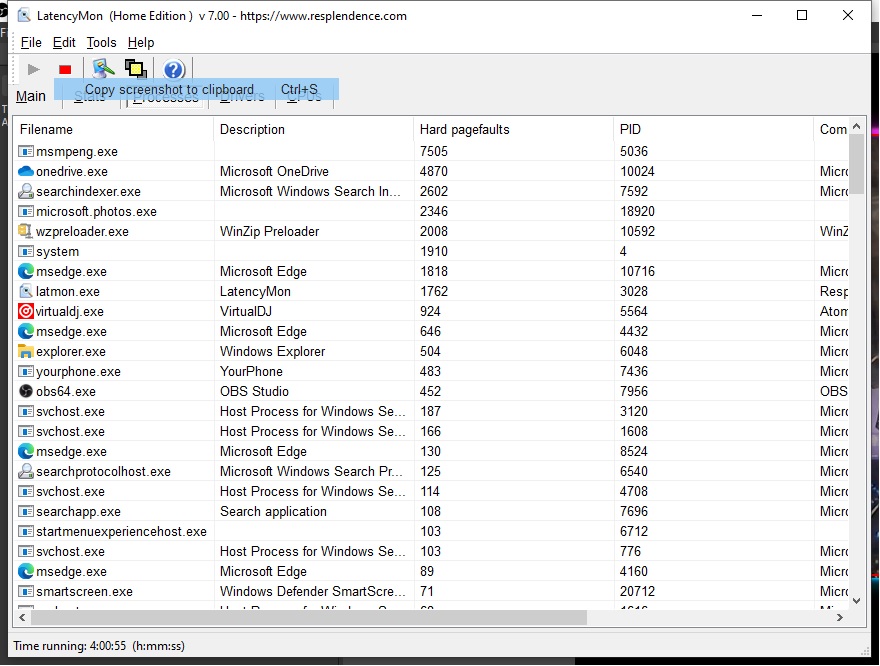Screen dimensions: 880x666
Task: Open help via the blue question mark icon
Action: pos(174,70)
